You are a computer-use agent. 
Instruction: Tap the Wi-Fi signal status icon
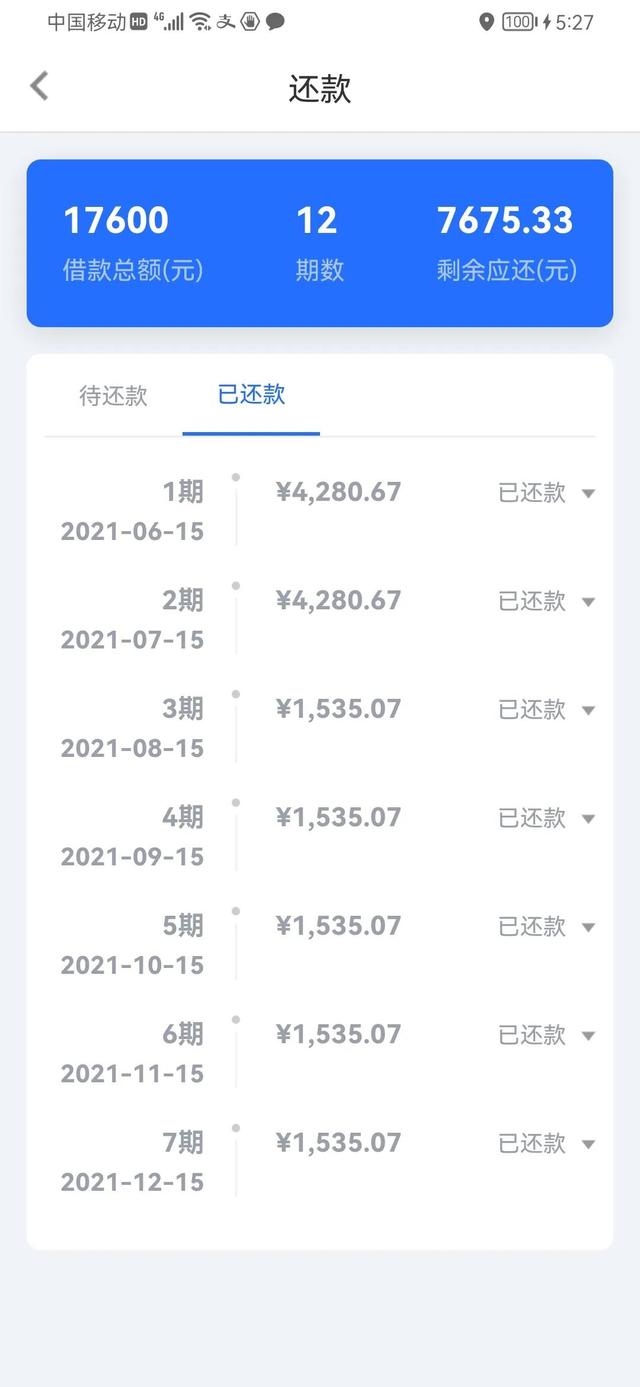click(200, 22)
